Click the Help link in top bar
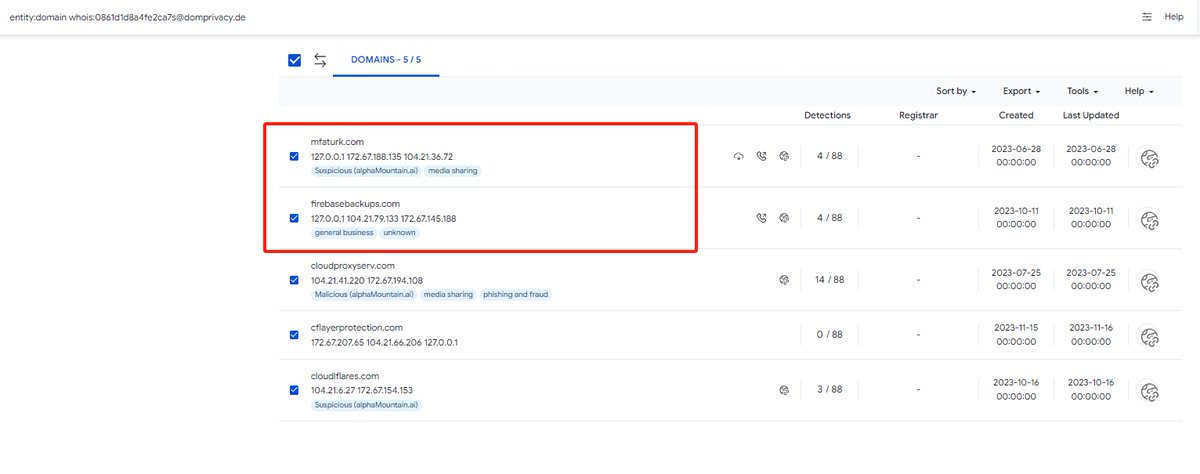Image resolution: width=1200 pixels, height=474 pixels. tap(1174, 17)
